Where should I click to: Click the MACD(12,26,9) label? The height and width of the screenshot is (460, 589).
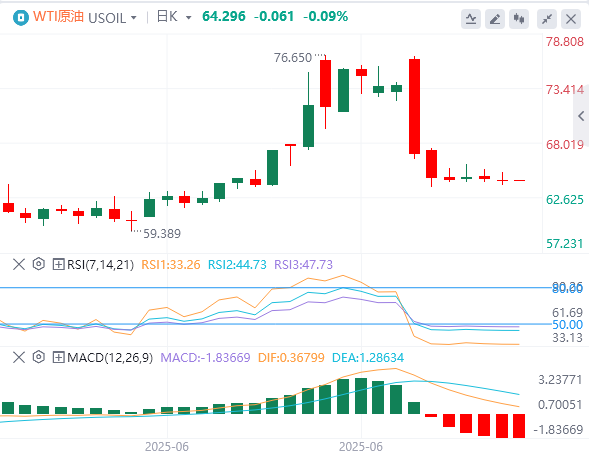(110, 357)
